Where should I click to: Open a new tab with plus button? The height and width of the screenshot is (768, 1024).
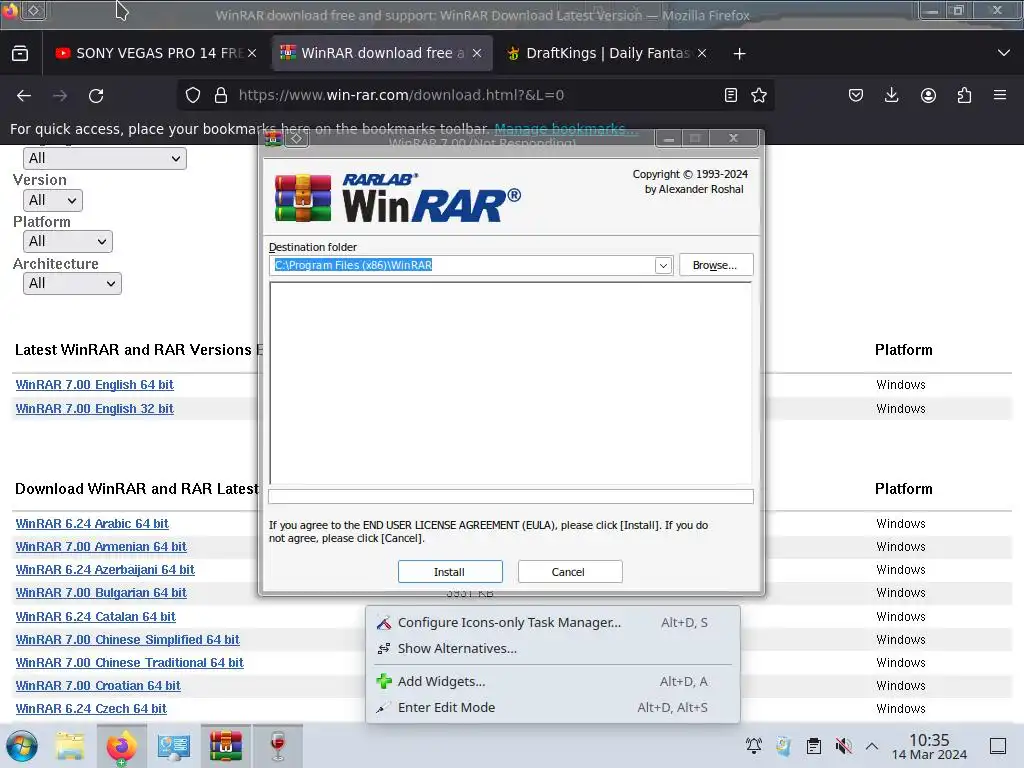coord(739,54)
